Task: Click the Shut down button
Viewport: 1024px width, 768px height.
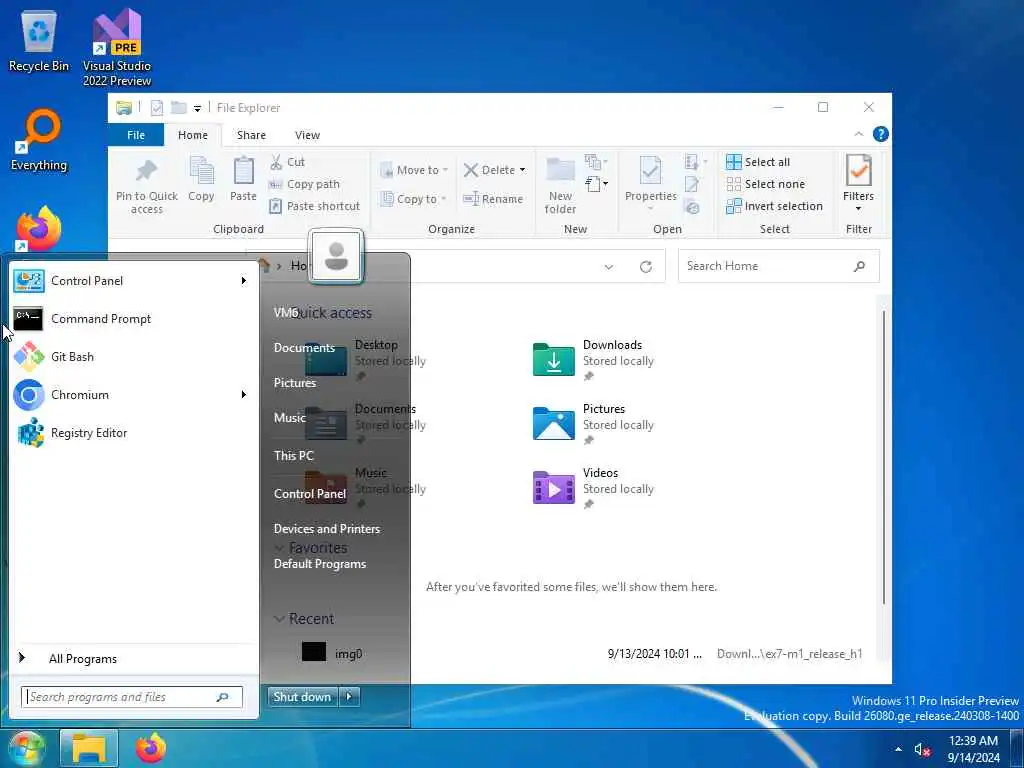Action: point(303,697)
